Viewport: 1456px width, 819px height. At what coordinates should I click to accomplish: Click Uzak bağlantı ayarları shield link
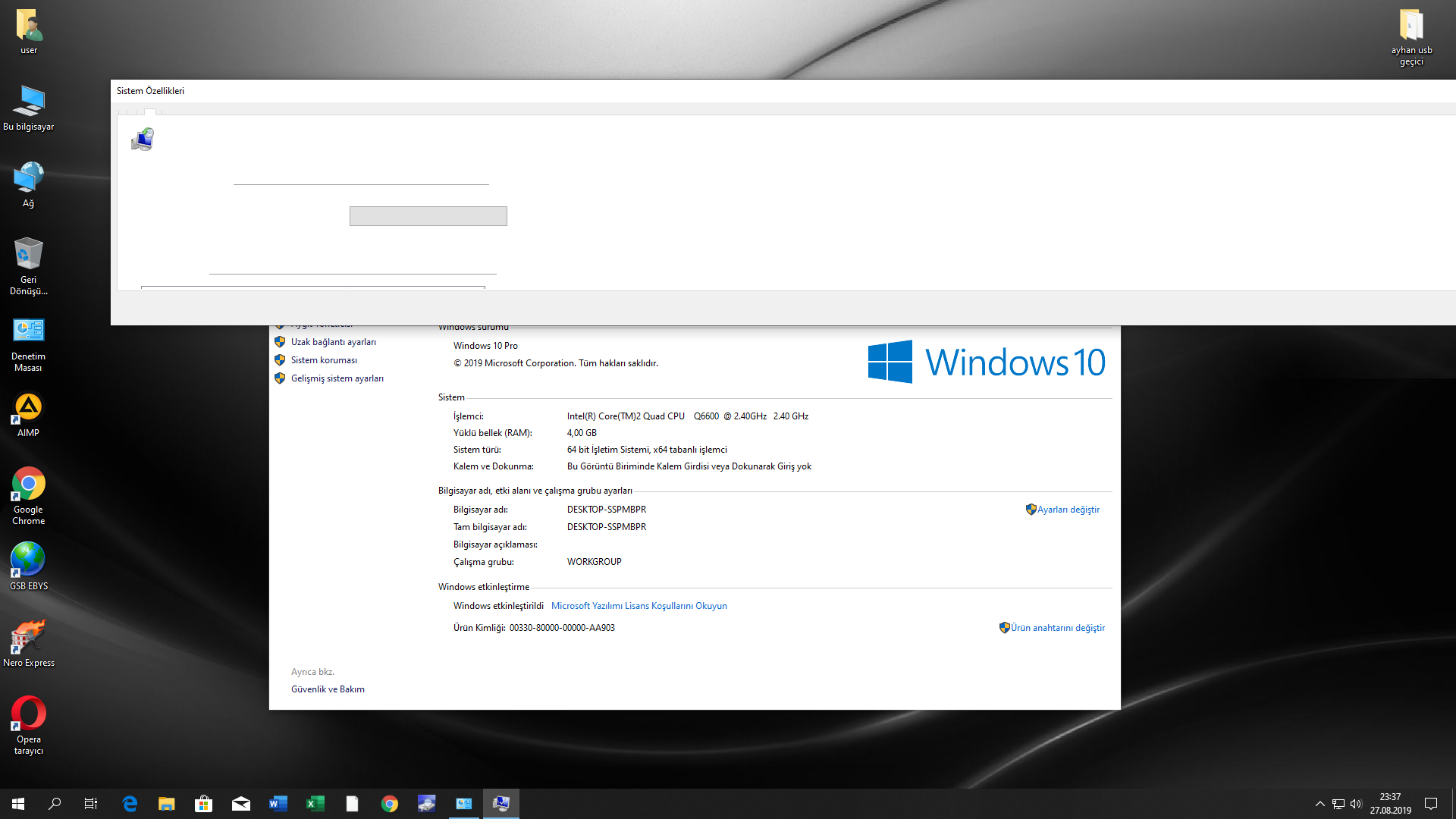(x=333, y=342)
